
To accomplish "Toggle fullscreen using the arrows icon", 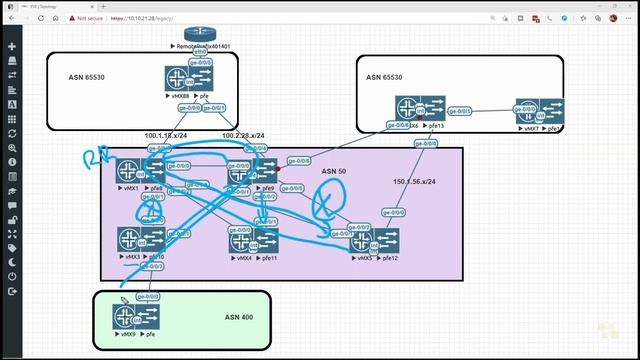I will [12, 234].
